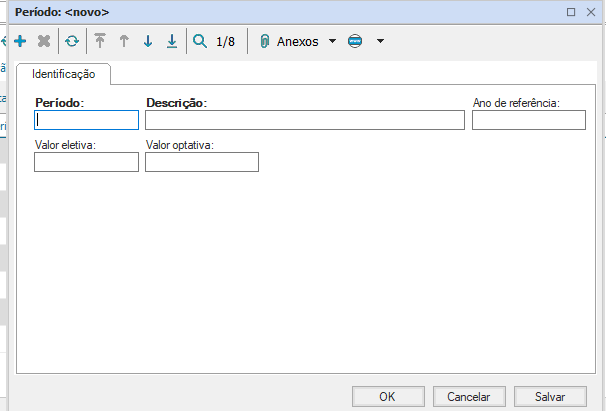Go to first record arrow icon
The image size is (606, 411).
[100, 42]
